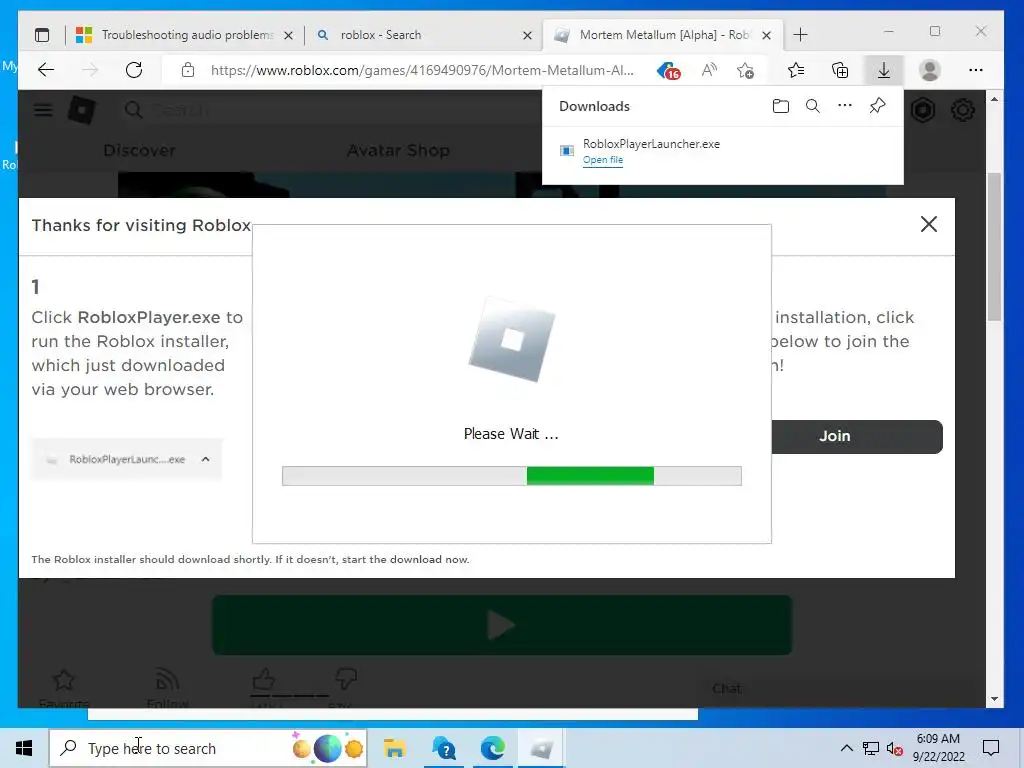Open File Explorer from the taskbar
This screenshot has width=1024, height=768.
[x=394, y=748]
